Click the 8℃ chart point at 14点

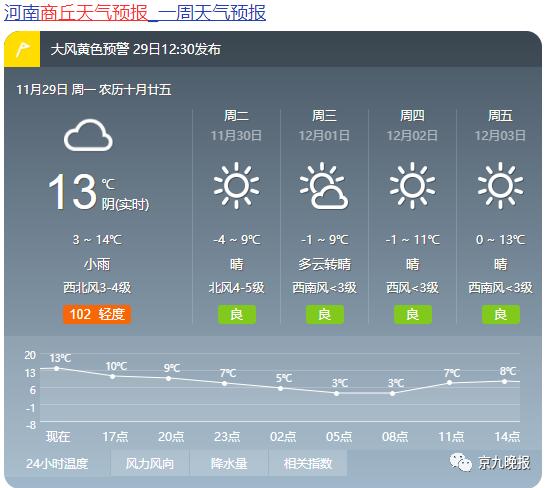click(504, 381)
